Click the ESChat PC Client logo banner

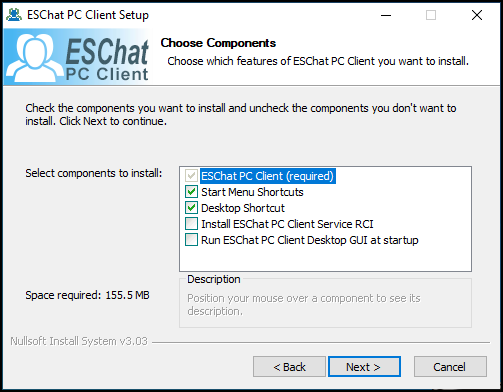[x=77, y=57]
